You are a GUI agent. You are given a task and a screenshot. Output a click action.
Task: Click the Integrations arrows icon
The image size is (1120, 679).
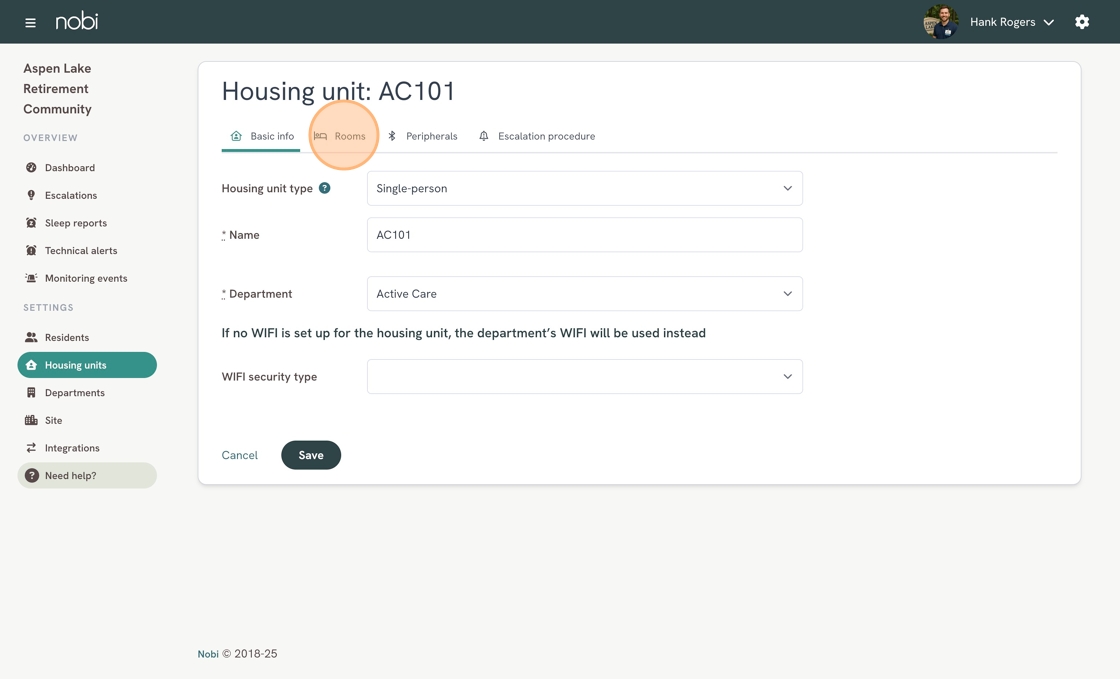tap(31, 448)
